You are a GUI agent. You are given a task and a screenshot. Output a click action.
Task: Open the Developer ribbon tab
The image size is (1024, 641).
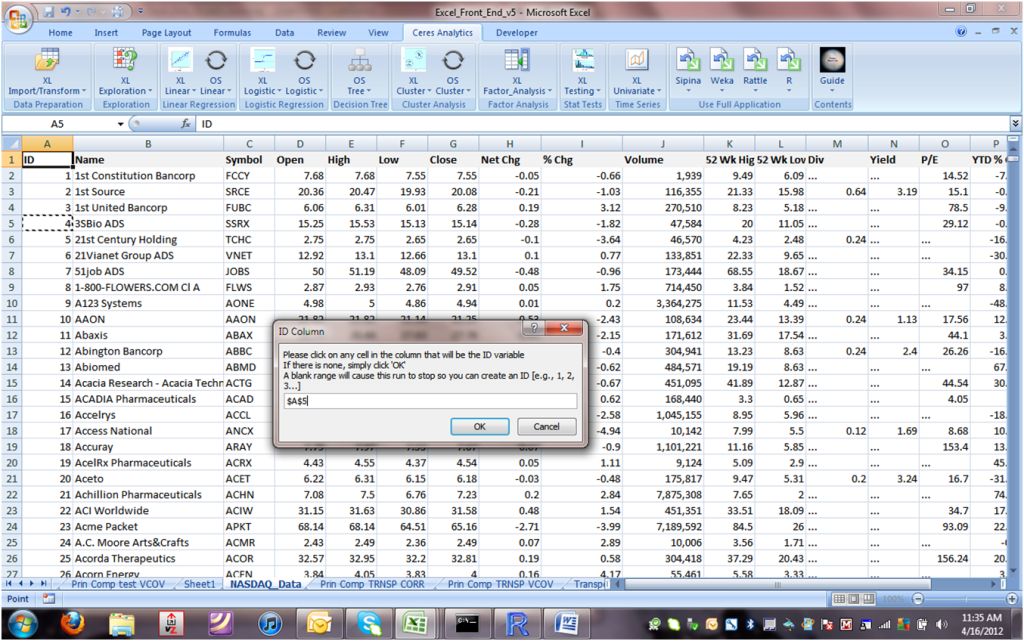[x=516, y=33]
